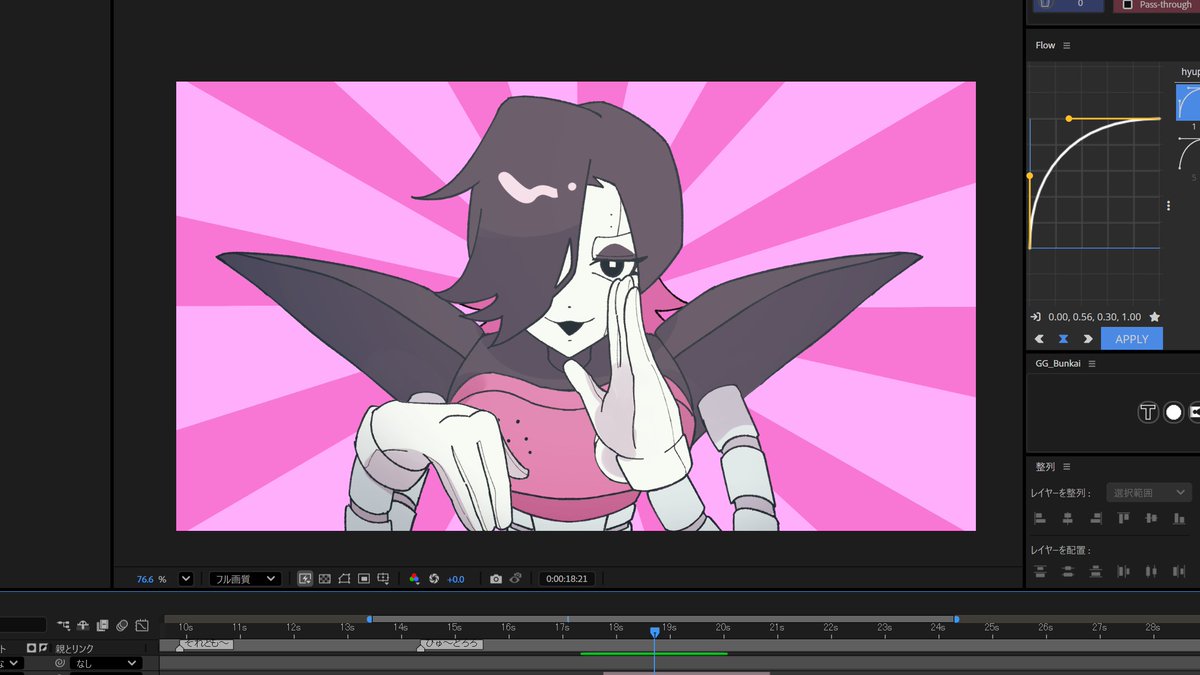Toggle shy layers hide switch

tap(83, 626)
